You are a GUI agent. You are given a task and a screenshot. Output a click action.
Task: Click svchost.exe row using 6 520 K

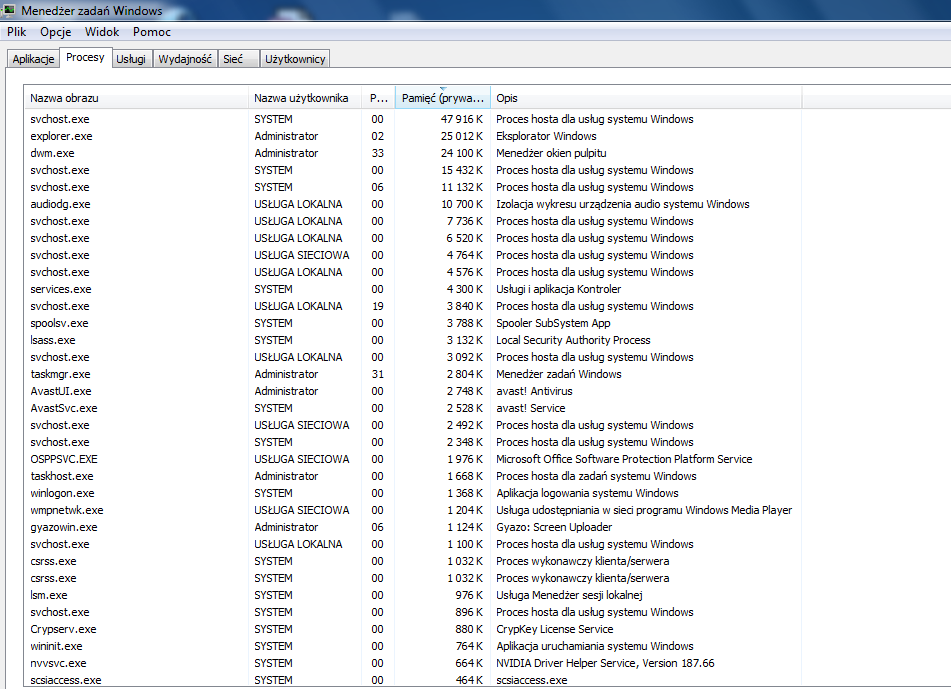pos(412,238)
